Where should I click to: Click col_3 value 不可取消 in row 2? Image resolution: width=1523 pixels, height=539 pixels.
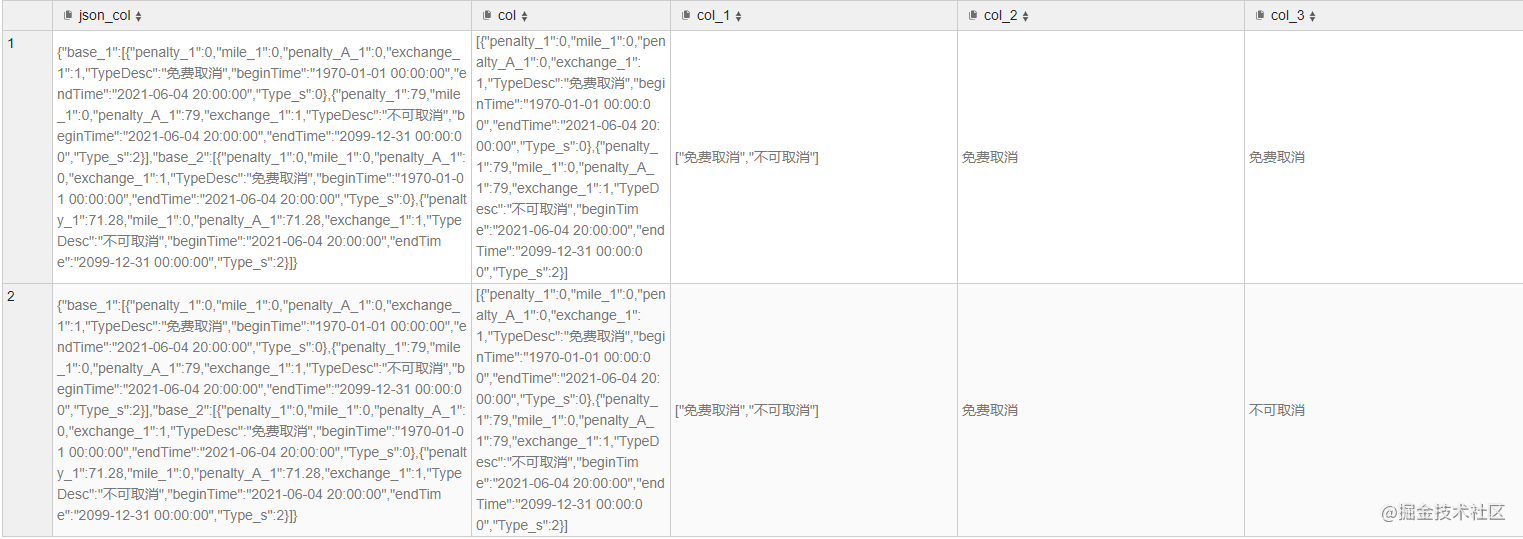[x=1277, y=411]
